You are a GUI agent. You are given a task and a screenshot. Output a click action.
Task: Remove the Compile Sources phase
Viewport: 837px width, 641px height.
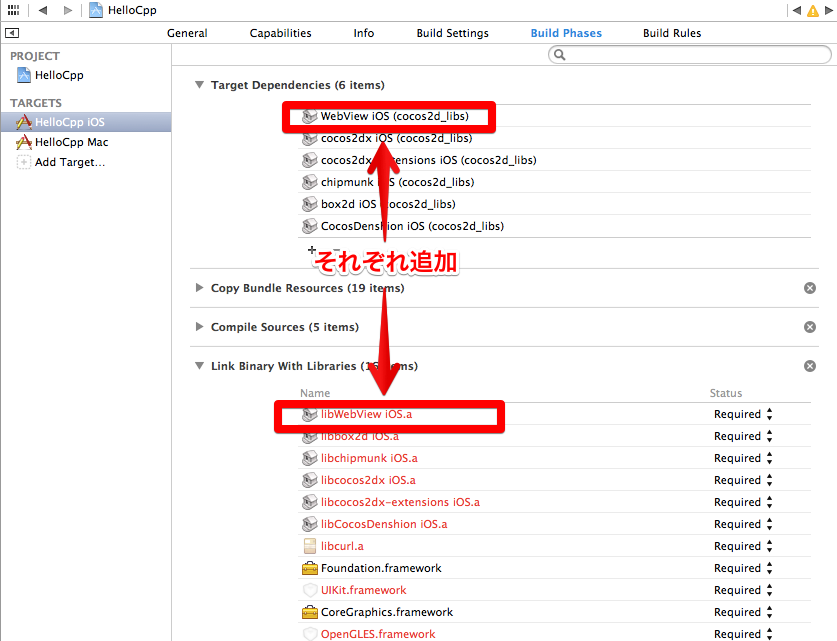[x=810, y=327]
